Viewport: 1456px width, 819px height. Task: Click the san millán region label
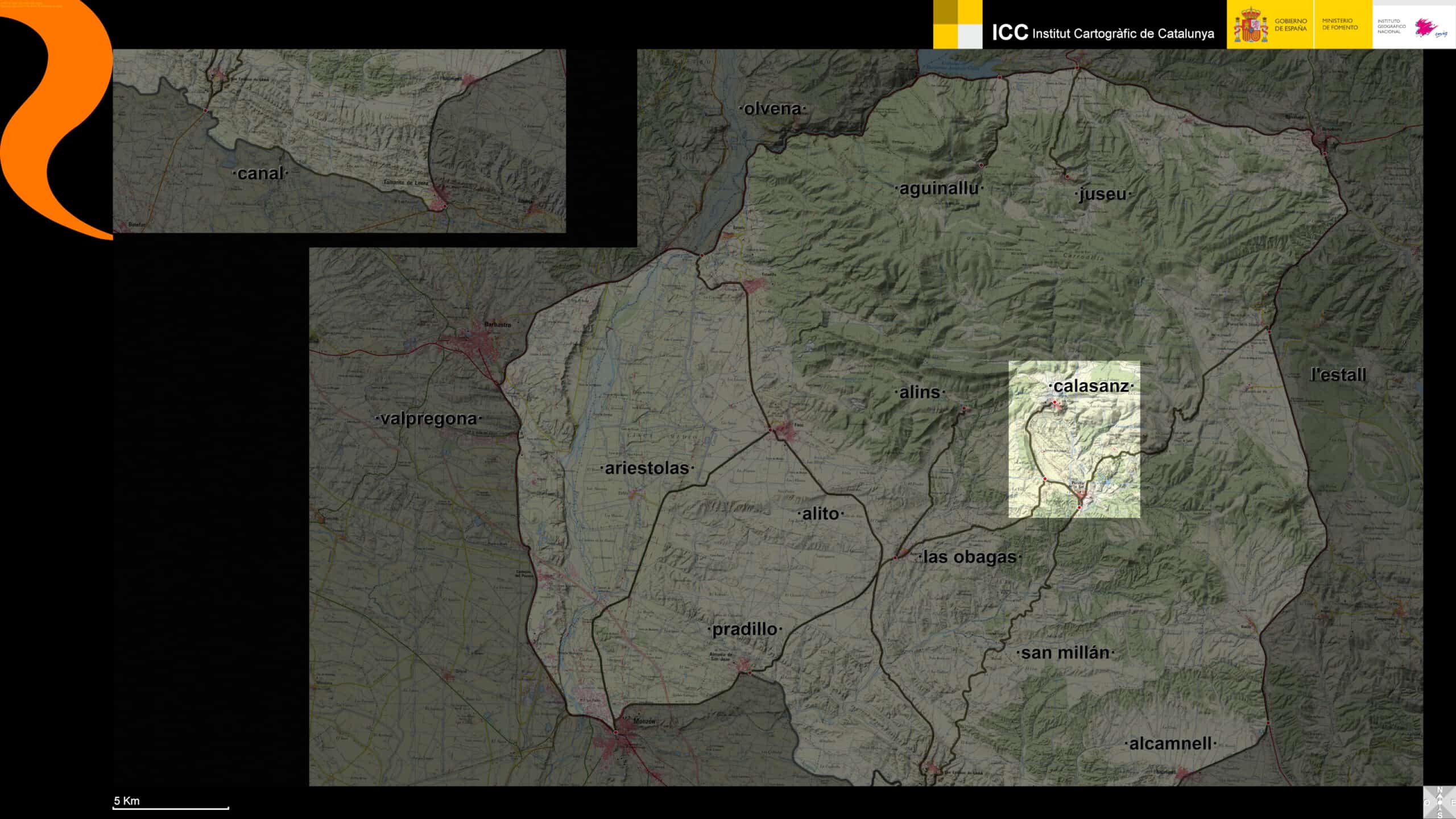[1065, 653]
